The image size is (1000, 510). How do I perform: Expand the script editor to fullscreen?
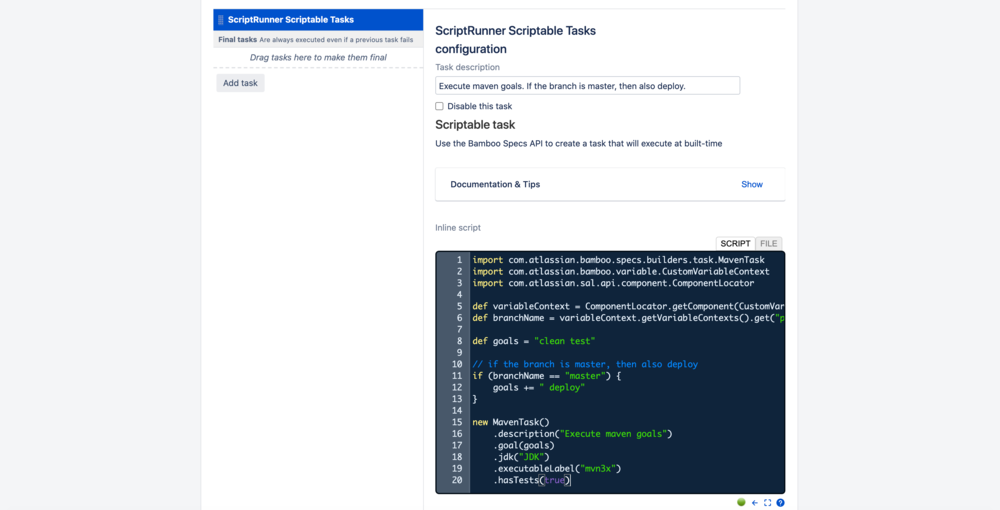tap(767, 503)
